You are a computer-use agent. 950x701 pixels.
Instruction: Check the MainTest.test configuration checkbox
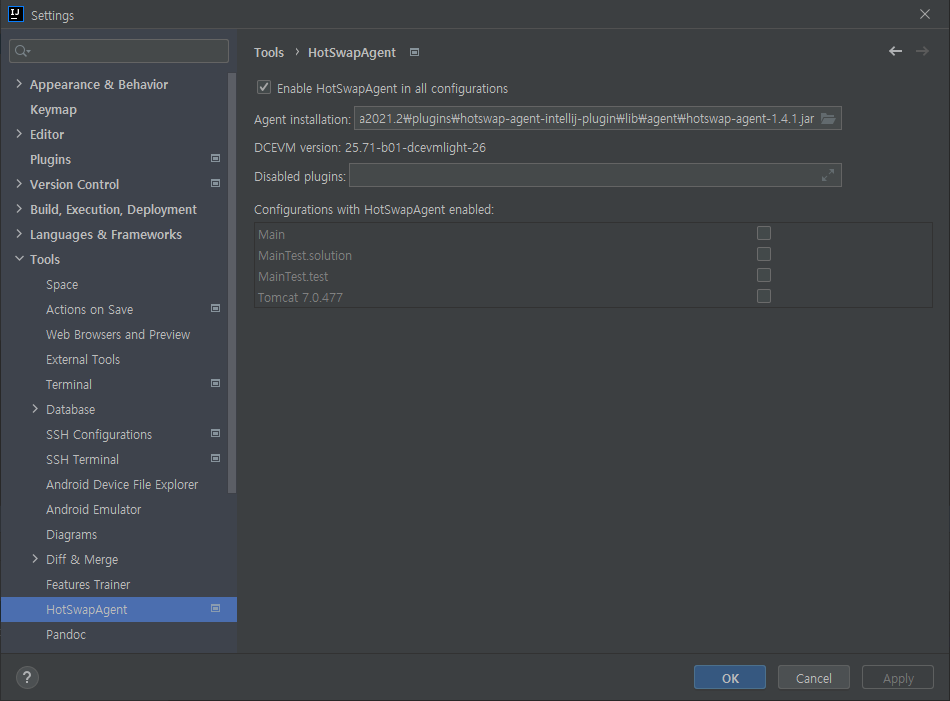pyautogui.click(x=764, y=276)
